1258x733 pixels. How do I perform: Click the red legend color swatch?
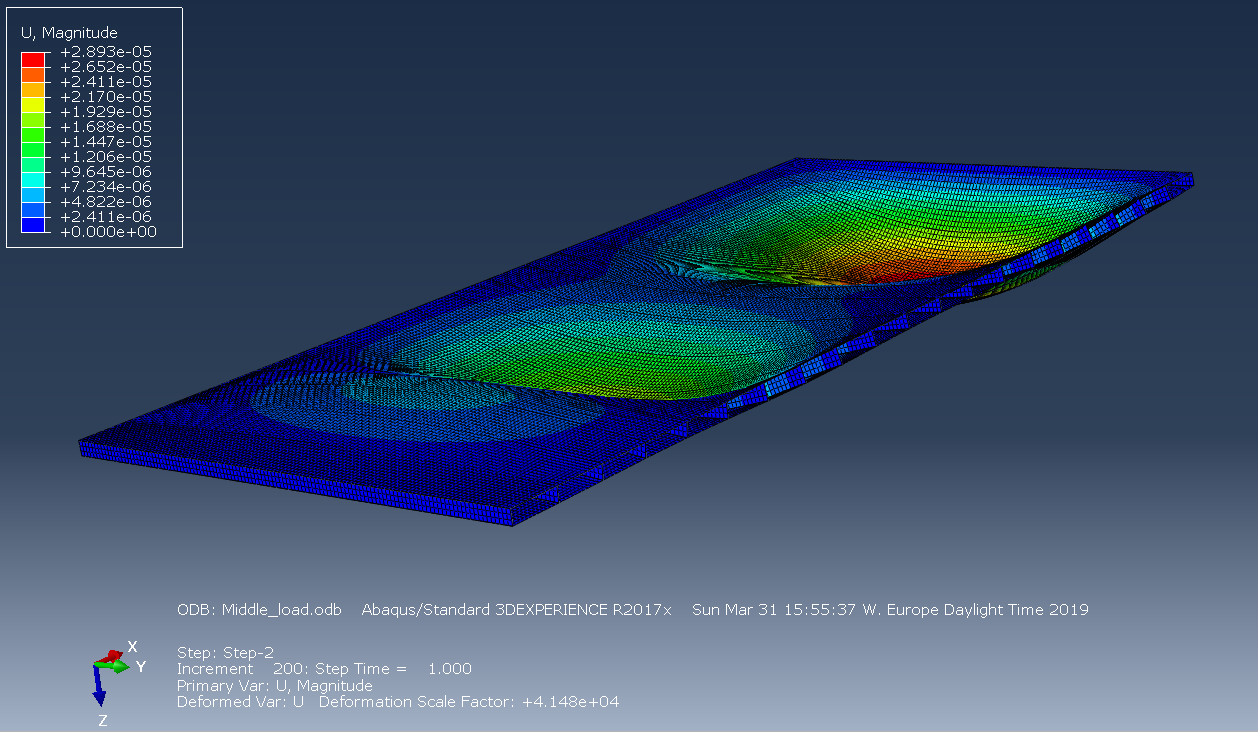33,59
